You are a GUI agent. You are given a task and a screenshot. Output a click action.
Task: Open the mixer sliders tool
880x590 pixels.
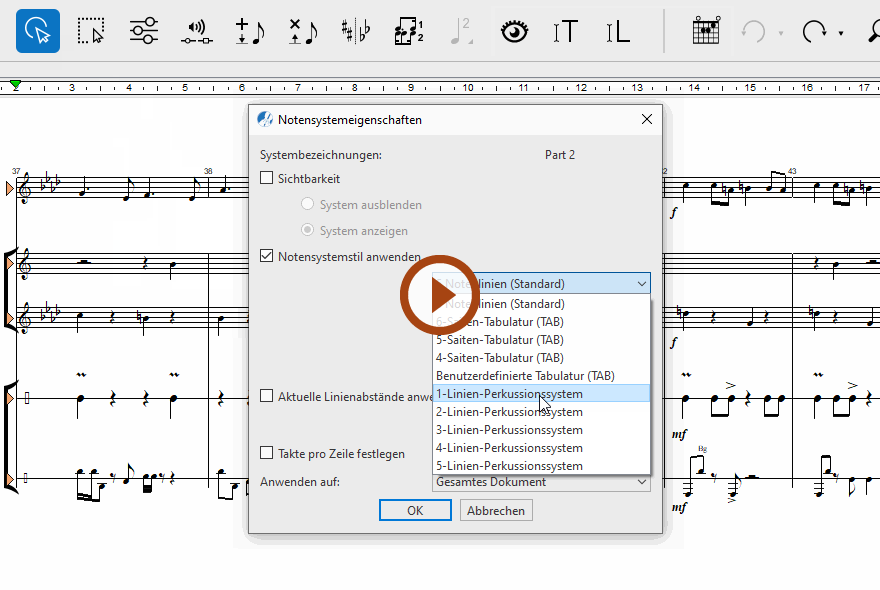[144, 31]
